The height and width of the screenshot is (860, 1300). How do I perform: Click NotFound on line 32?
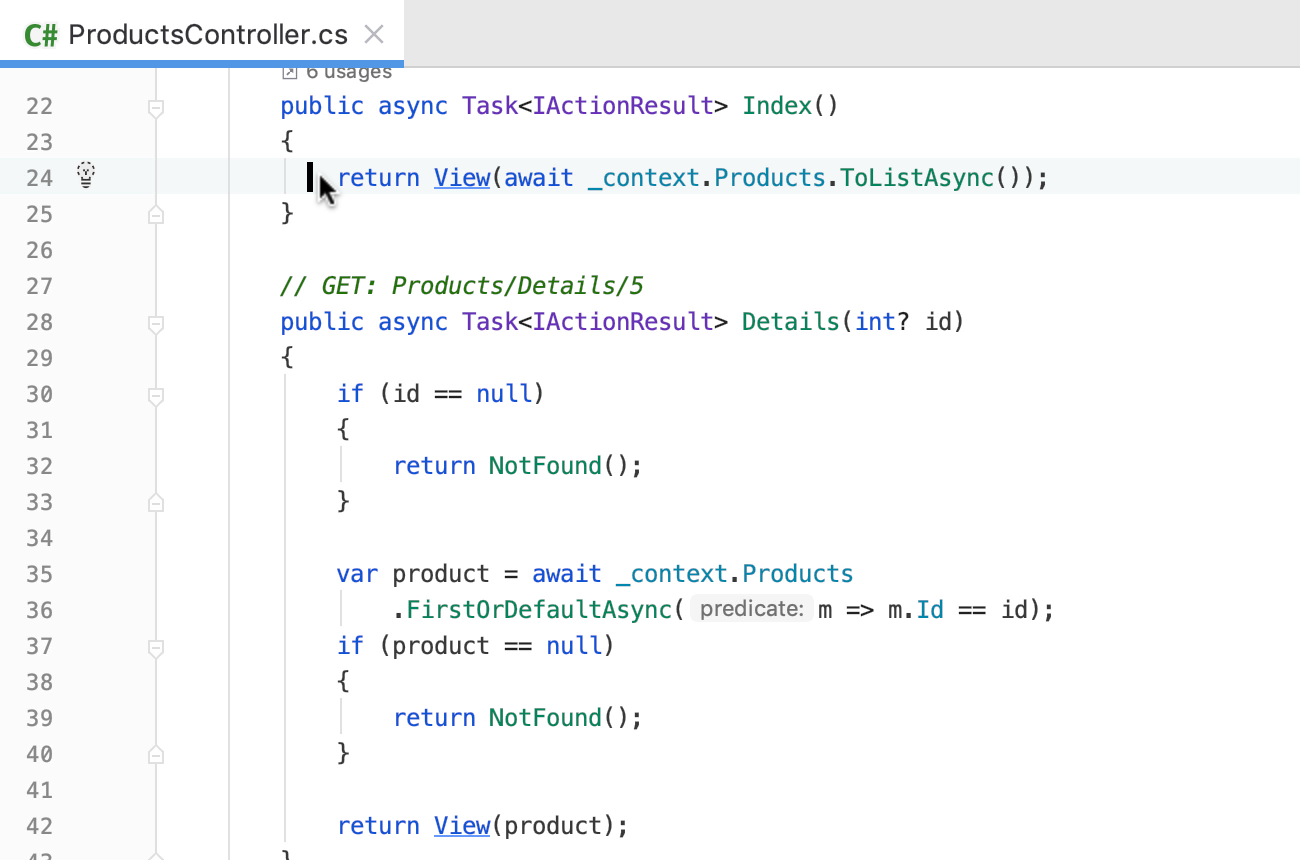(545, 466)
